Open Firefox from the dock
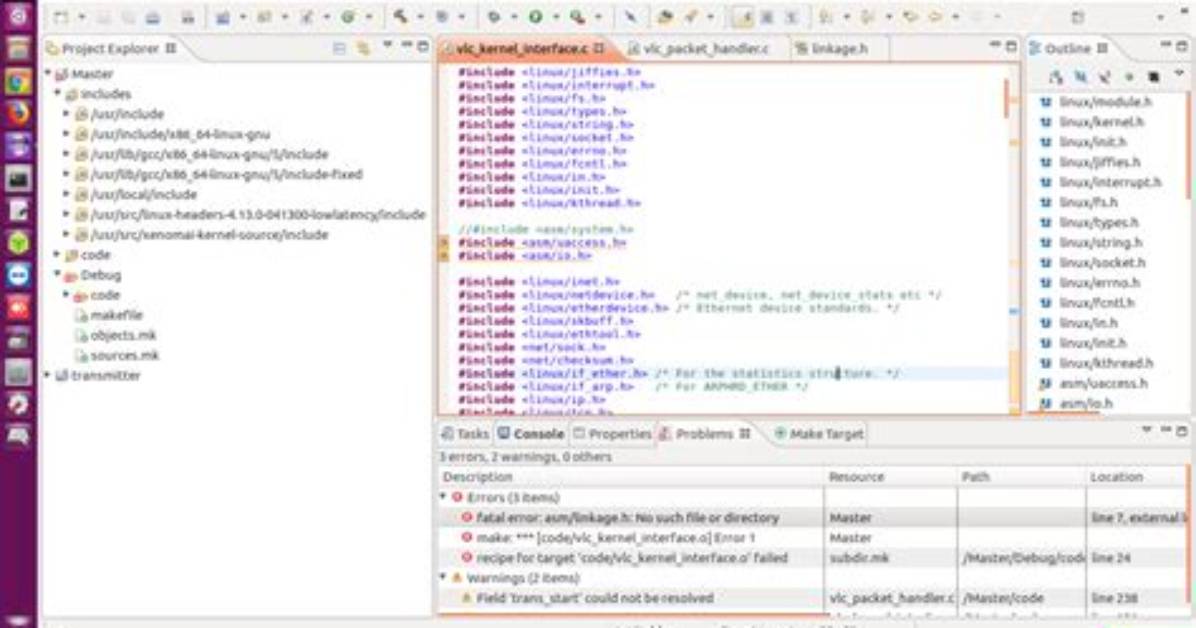 pos(18,114)
